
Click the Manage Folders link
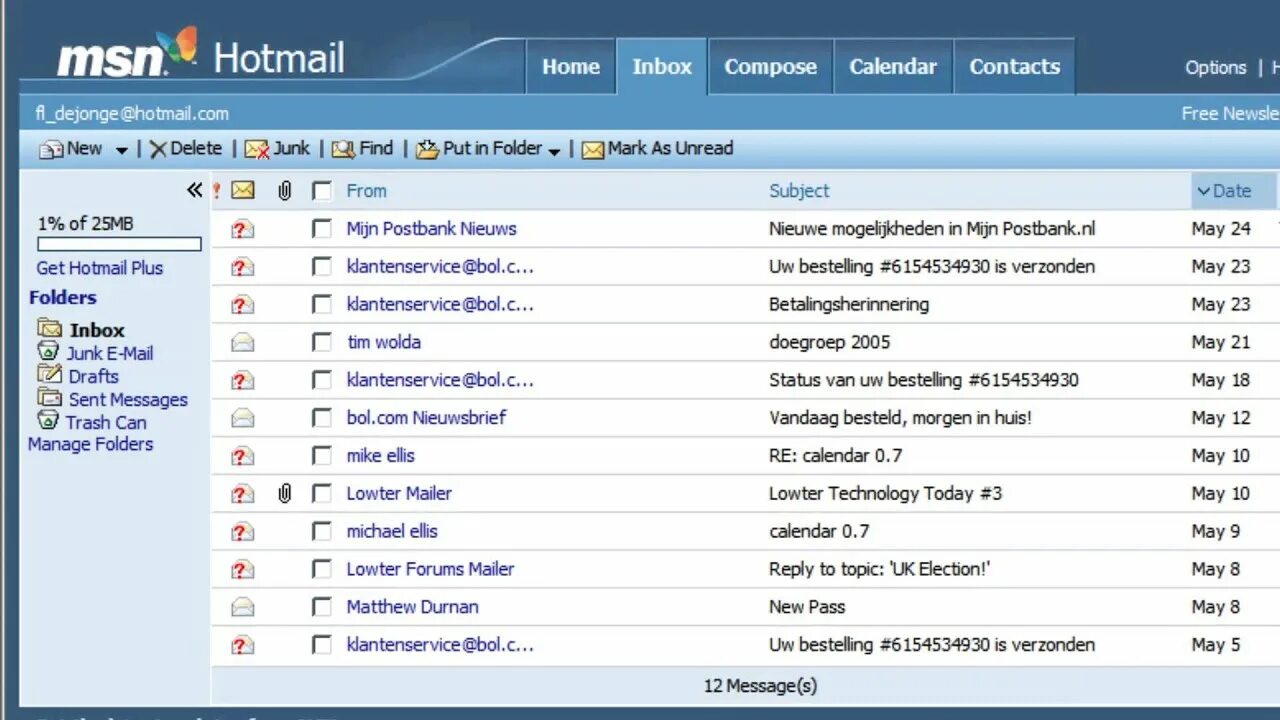pyautogui.click(x=90, y=444)
